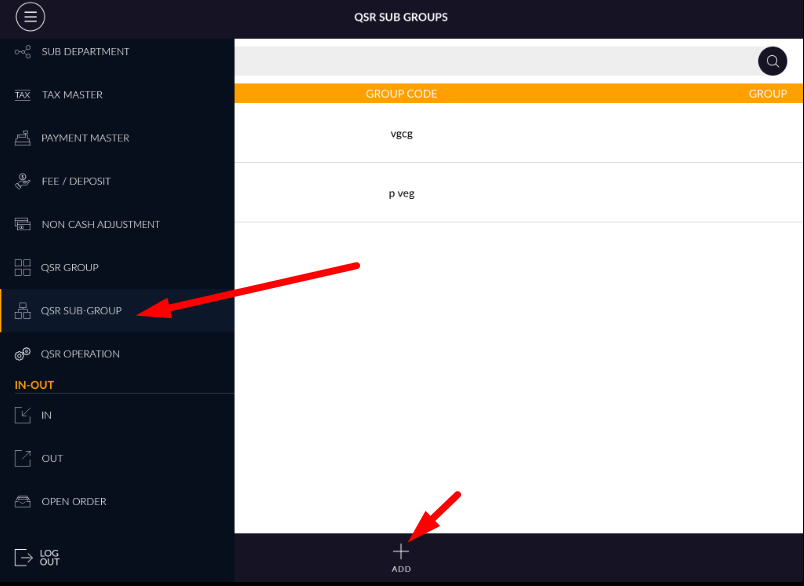Open the In menu item

[46, 415]
